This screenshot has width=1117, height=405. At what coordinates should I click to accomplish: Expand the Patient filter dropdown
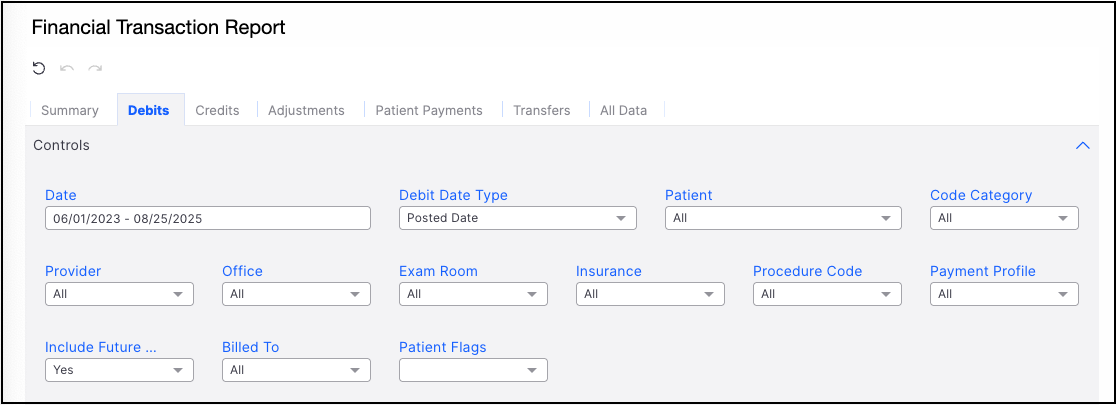pos(782,218)
